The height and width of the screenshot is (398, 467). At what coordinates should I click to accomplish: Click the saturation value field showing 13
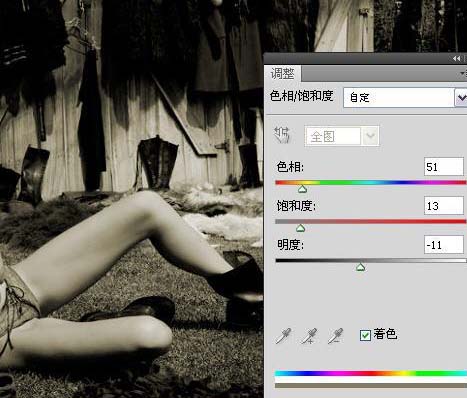444,206
